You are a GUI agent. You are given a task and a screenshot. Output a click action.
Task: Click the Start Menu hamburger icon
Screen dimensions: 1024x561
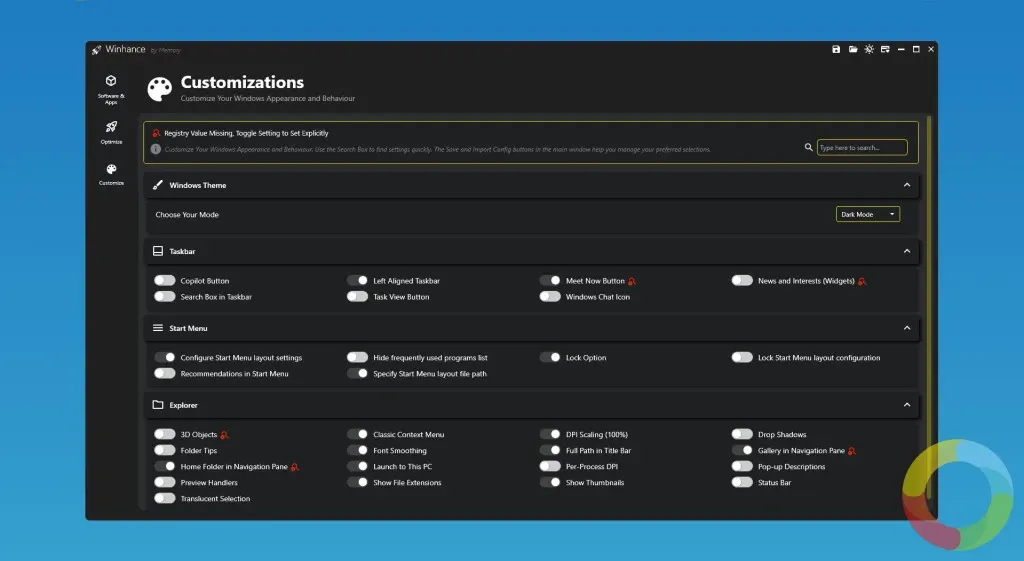(x=157, y=328)
